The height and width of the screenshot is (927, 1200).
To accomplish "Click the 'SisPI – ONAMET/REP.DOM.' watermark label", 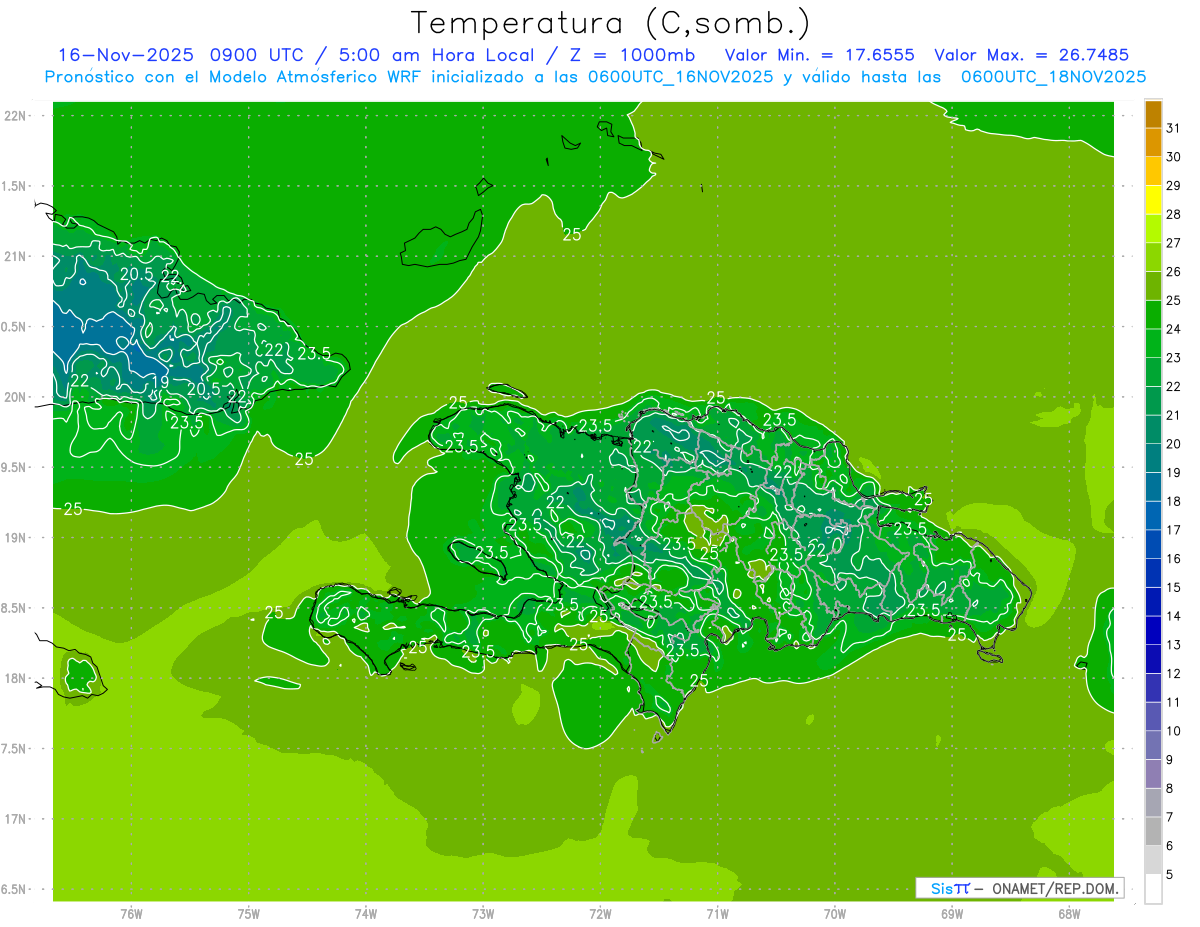I will [x=1019, y=888].
